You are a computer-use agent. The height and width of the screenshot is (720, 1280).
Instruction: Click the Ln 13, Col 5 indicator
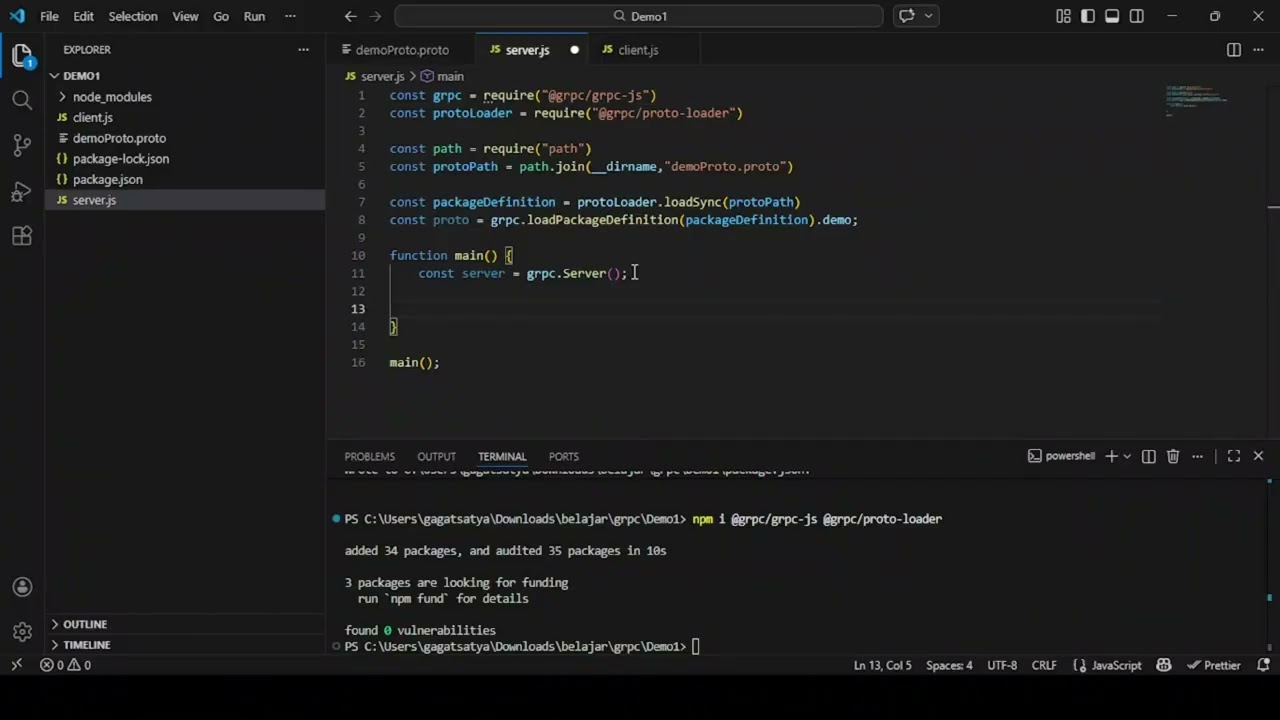coord(882,665)
